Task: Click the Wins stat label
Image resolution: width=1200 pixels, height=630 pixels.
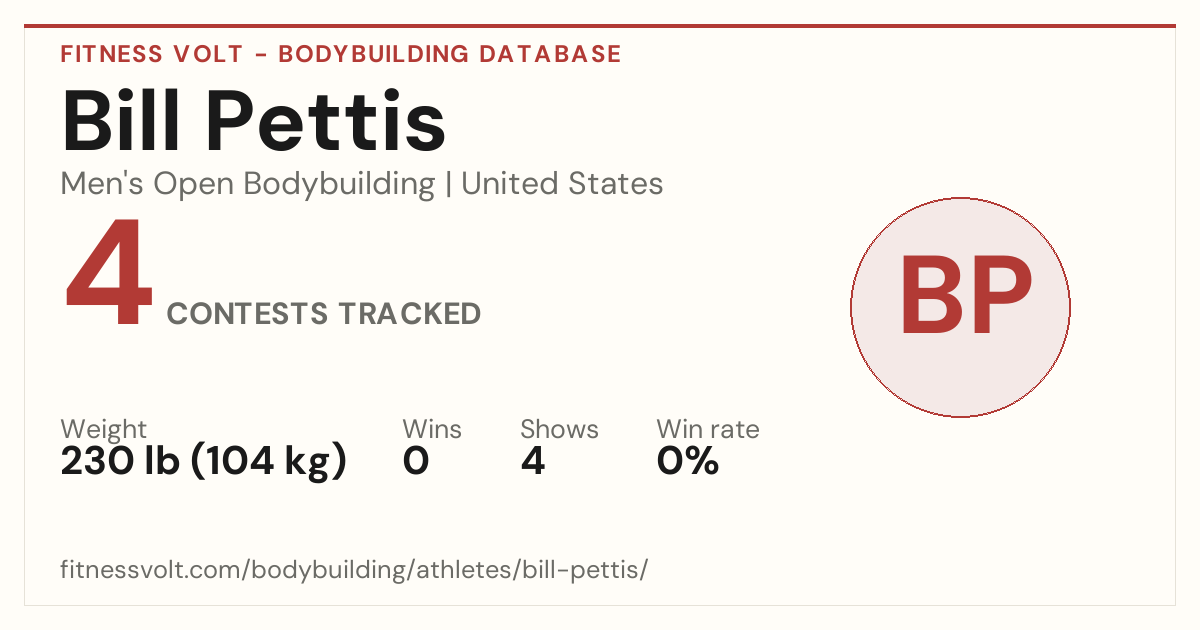Action: [432, 430]
